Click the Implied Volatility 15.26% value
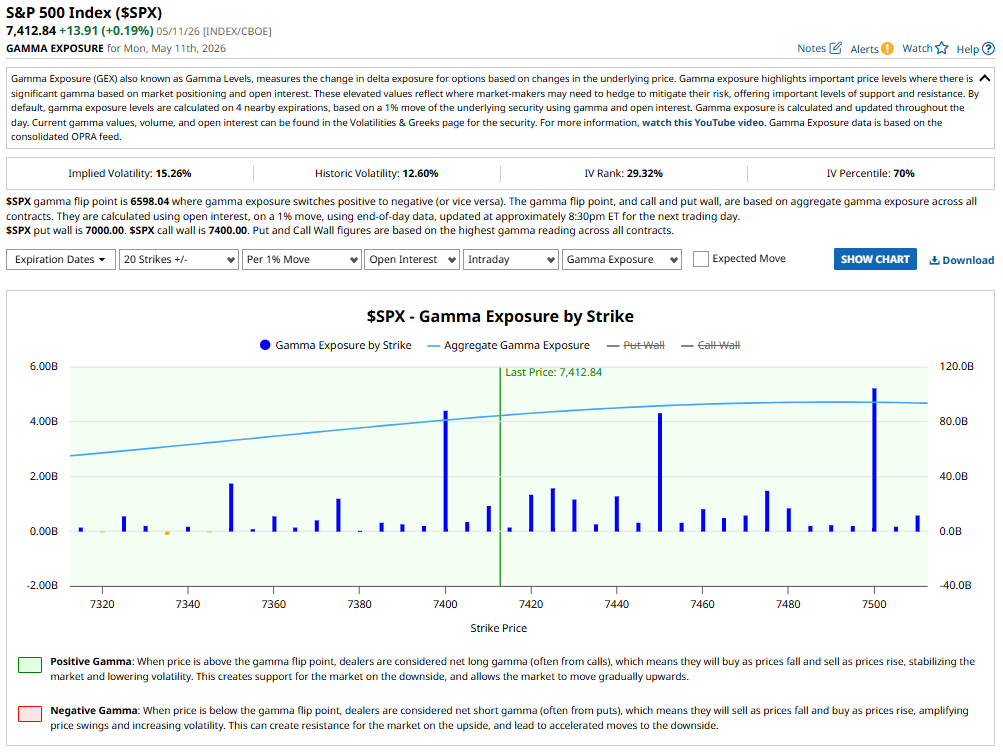The image size is (1003, 754). [x=173, y=173]
